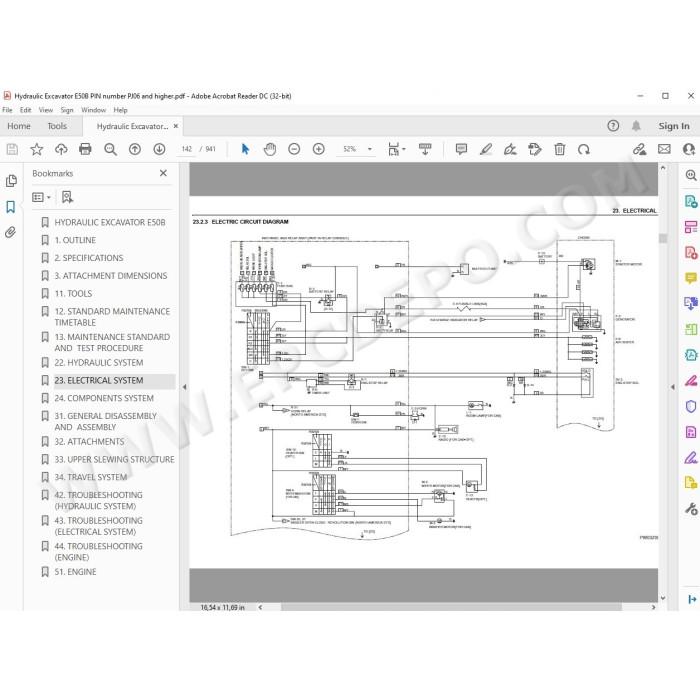The image size is (700, 700).
Task: Open the Window menu
Action: pos(93,110)
